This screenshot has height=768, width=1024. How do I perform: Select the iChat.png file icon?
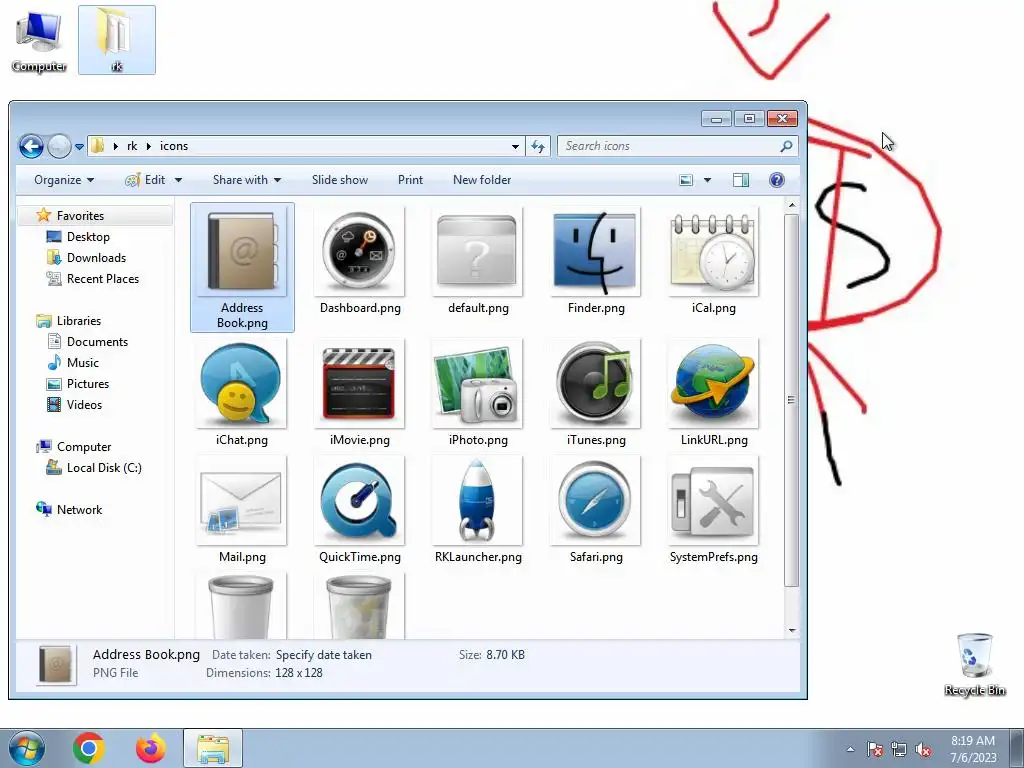click(x=242, y=383)
